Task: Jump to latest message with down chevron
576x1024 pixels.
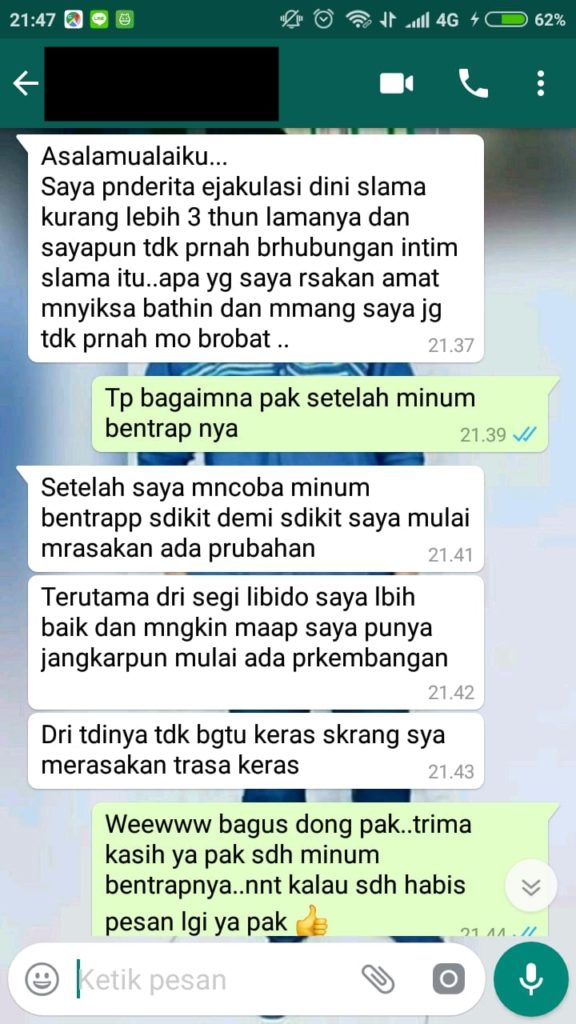Action: pyautogui.click(x=532, y=886)
